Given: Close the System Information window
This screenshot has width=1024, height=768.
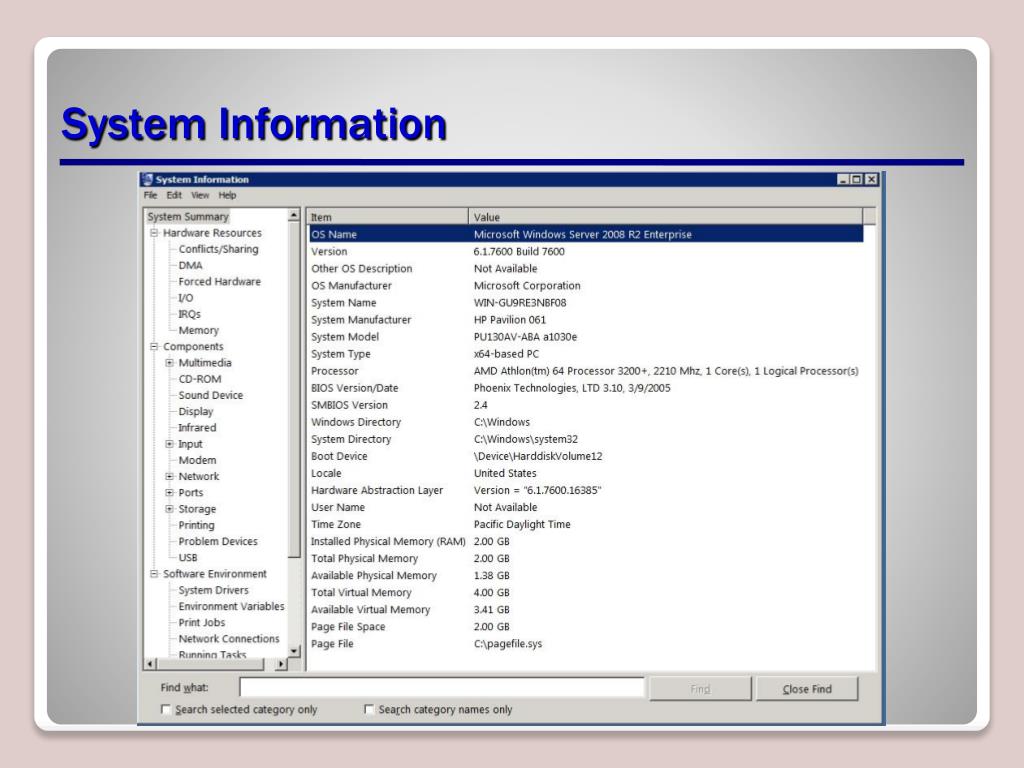Looking at the screenshot, I should click(x=871, y=180).
